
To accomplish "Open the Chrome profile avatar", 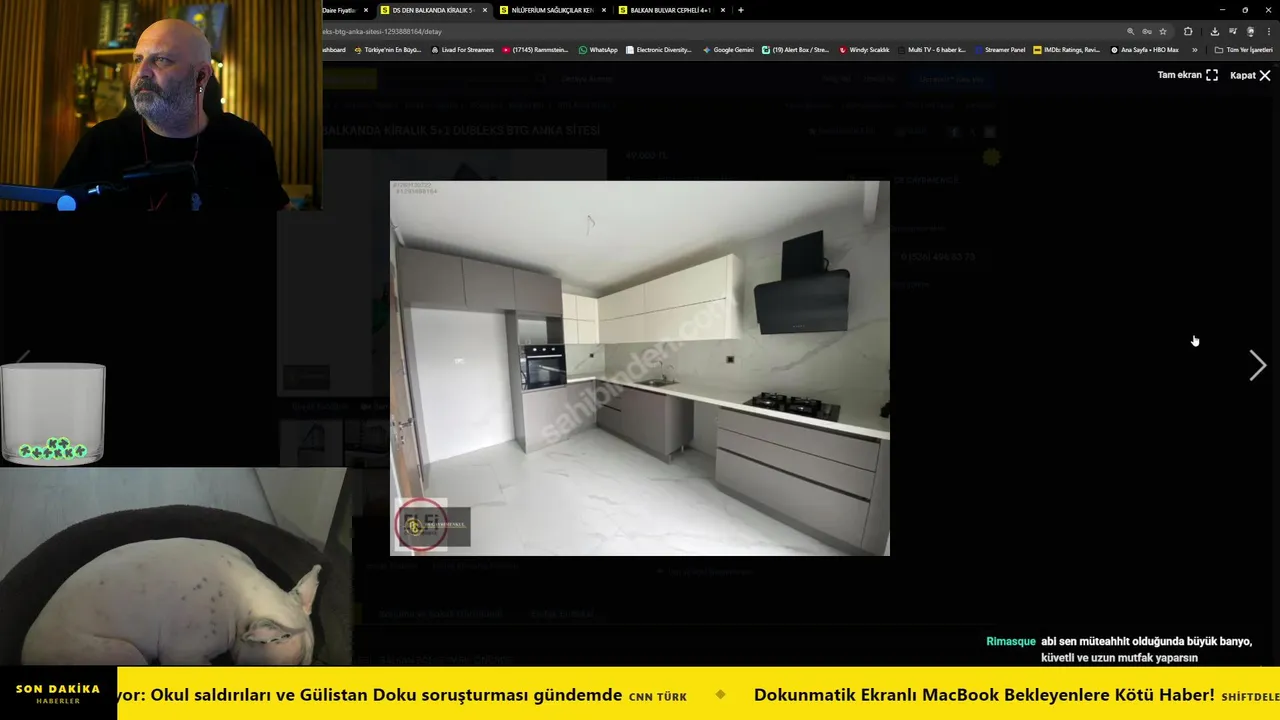I will click(x=1250, y=31).
